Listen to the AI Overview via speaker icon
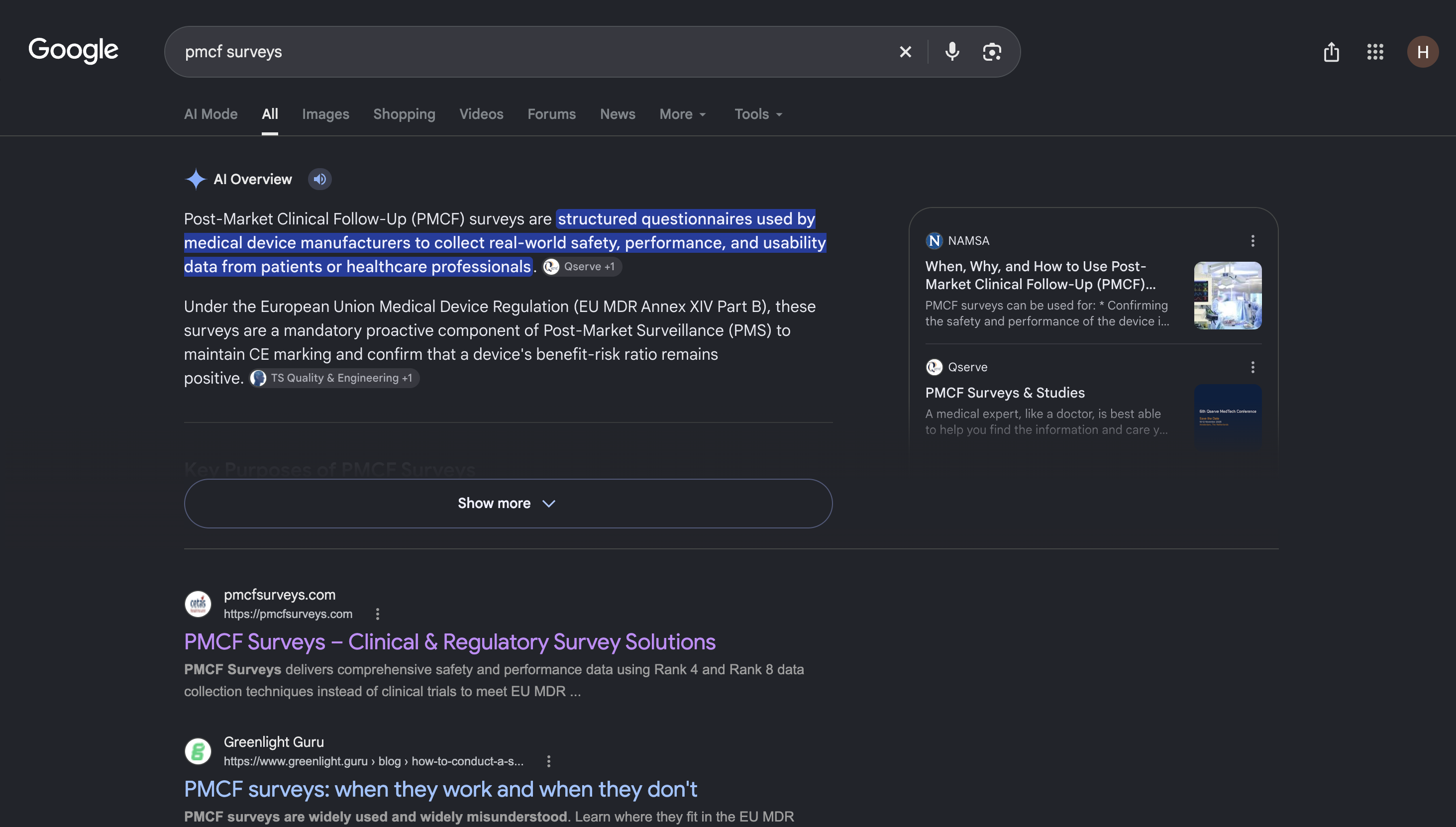 319,179
